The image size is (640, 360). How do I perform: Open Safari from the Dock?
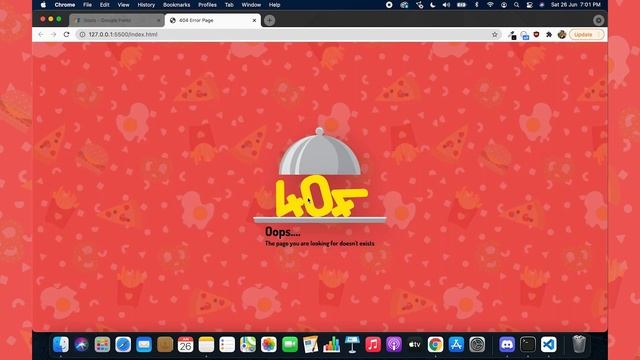pyautogui.click(x=123, y=344)
